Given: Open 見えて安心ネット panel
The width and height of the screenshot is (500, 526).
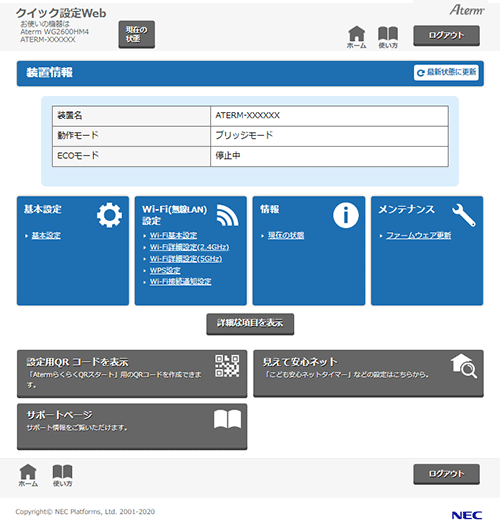Looking at the screenshot, I should click(368, 373).
